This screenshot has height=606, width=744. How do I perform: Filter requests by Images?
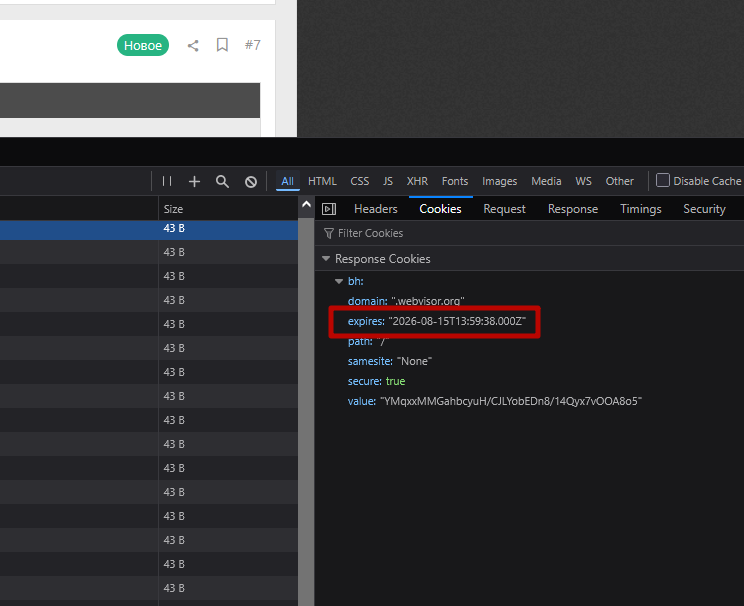(x=499, y=181)
